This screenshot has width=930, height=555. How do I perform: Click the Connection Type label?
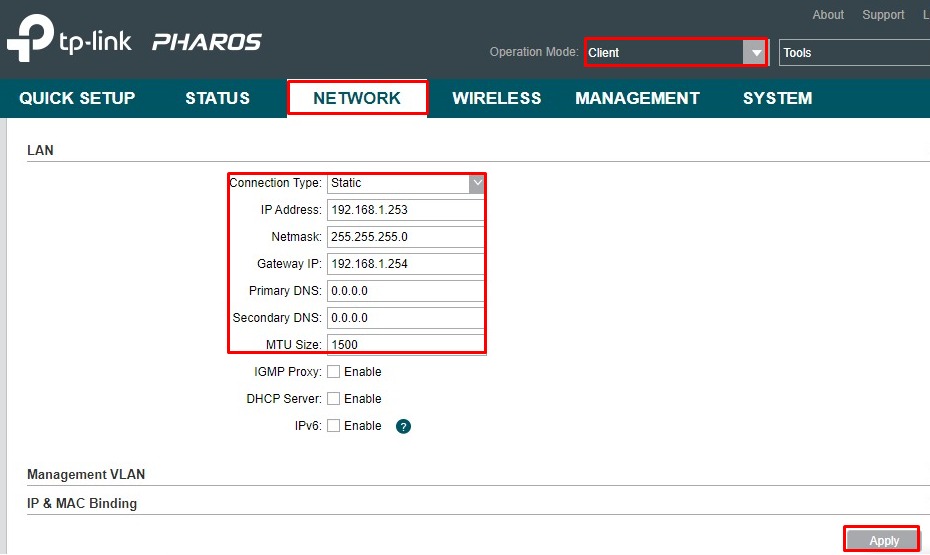276,183
